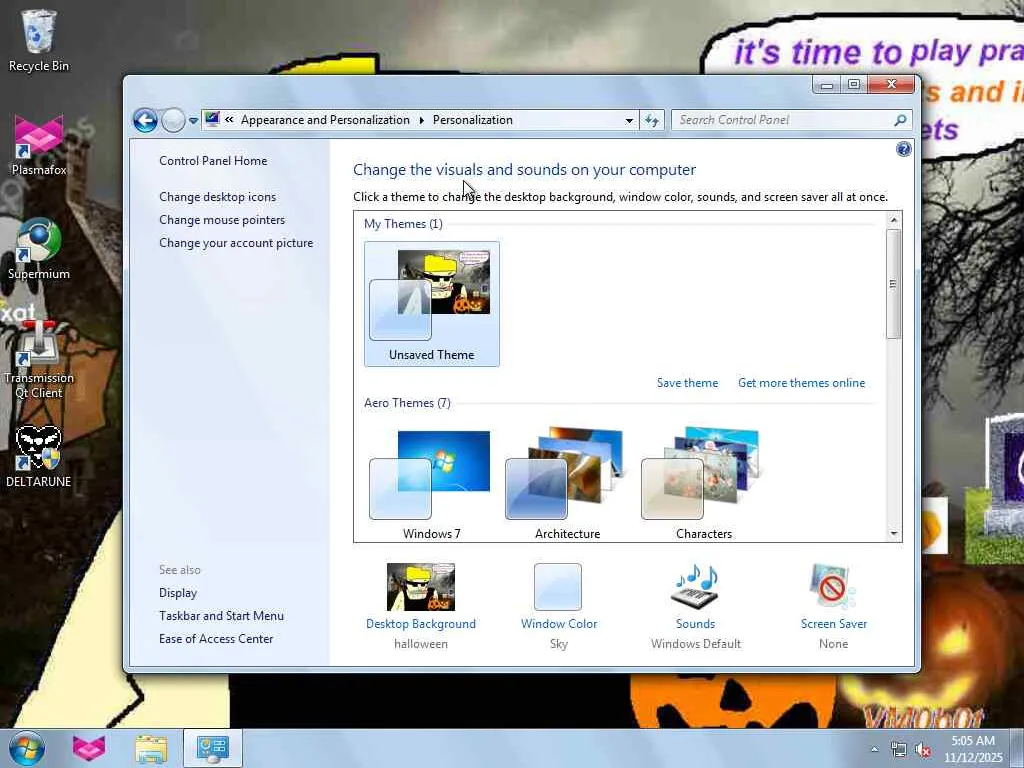
Task: Click the Forward arrow button
Action: point(173,120)
